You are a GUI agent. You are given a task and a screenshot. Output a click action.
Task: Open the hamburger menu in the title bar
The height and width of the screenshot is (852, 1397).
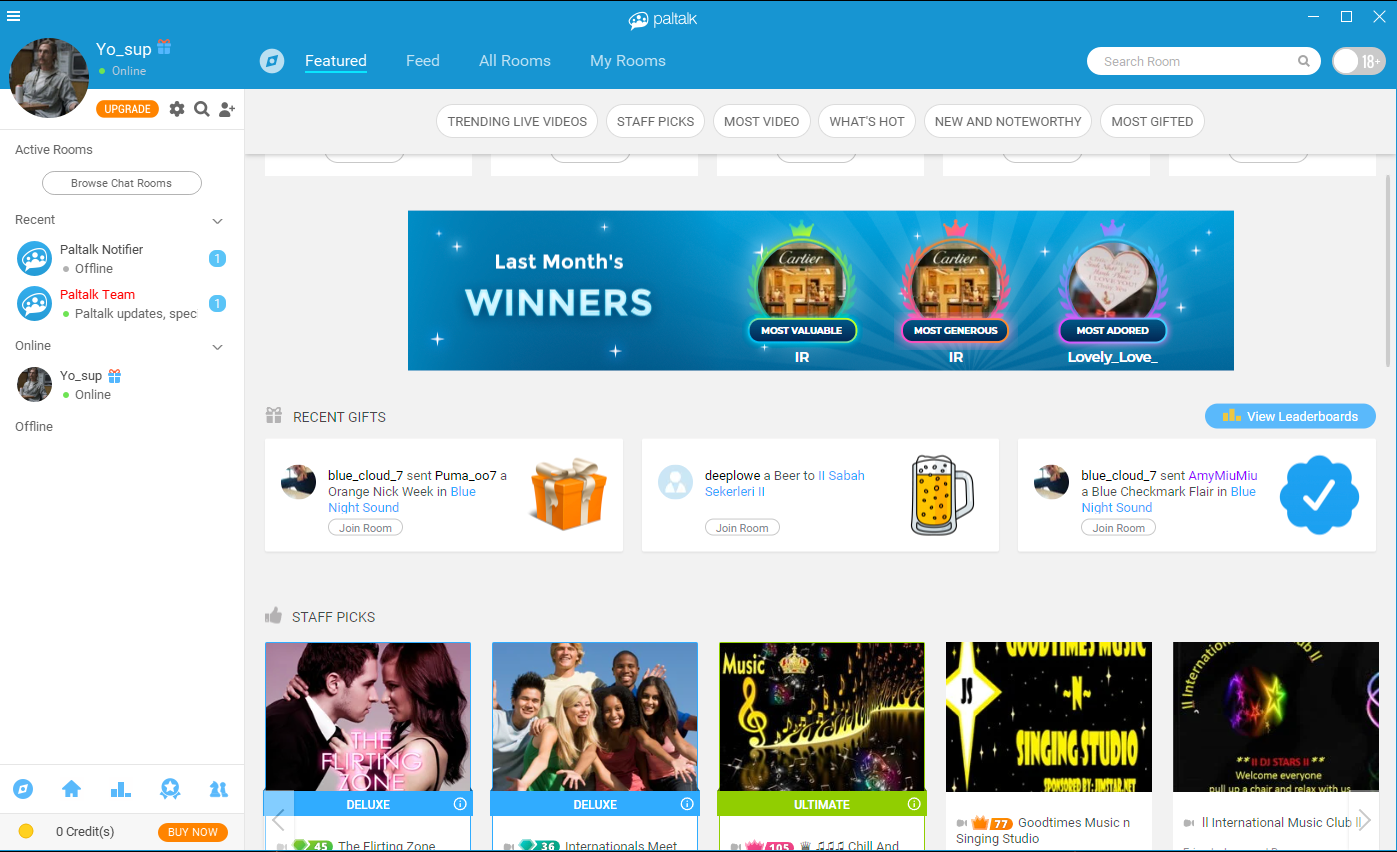(x=14, y=16)
